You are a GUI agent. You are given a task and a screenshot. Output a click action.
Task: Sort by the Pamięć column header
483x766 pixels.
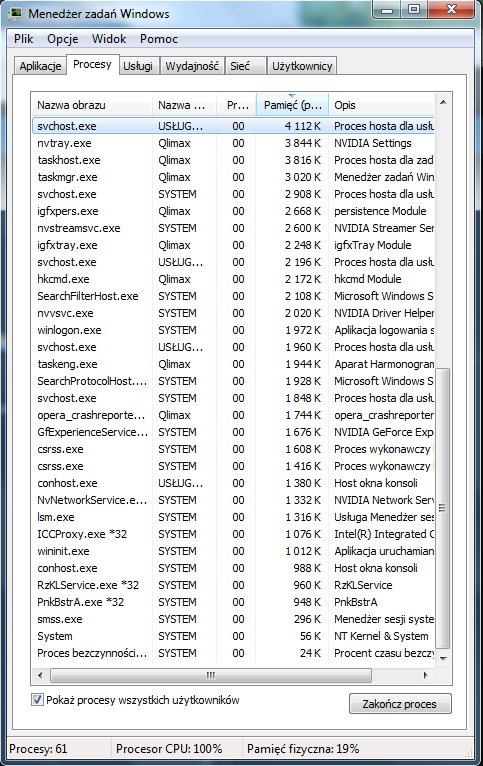[x=292, y=105]
